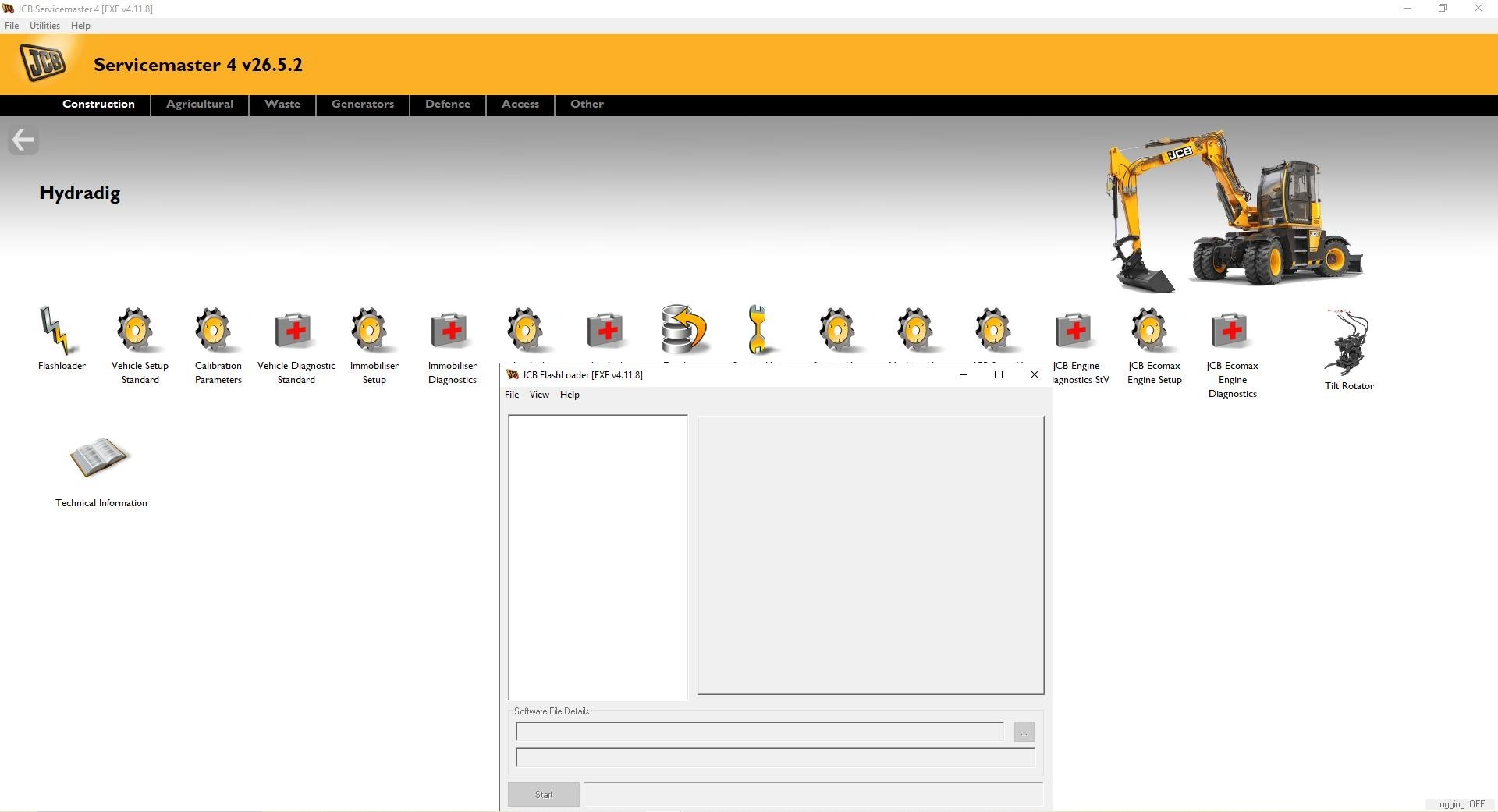
Task: Open Vehicle Setup Standard gear icon
Action: [x=138, y=330]
